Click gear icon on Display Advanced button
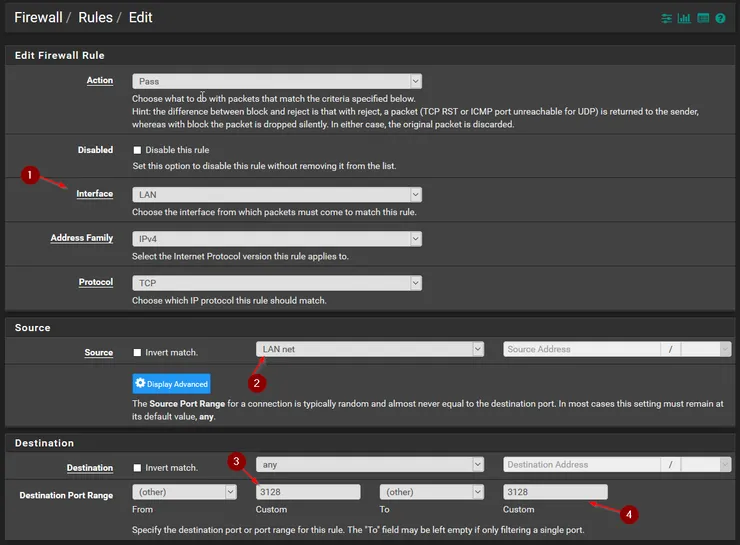 141,383
